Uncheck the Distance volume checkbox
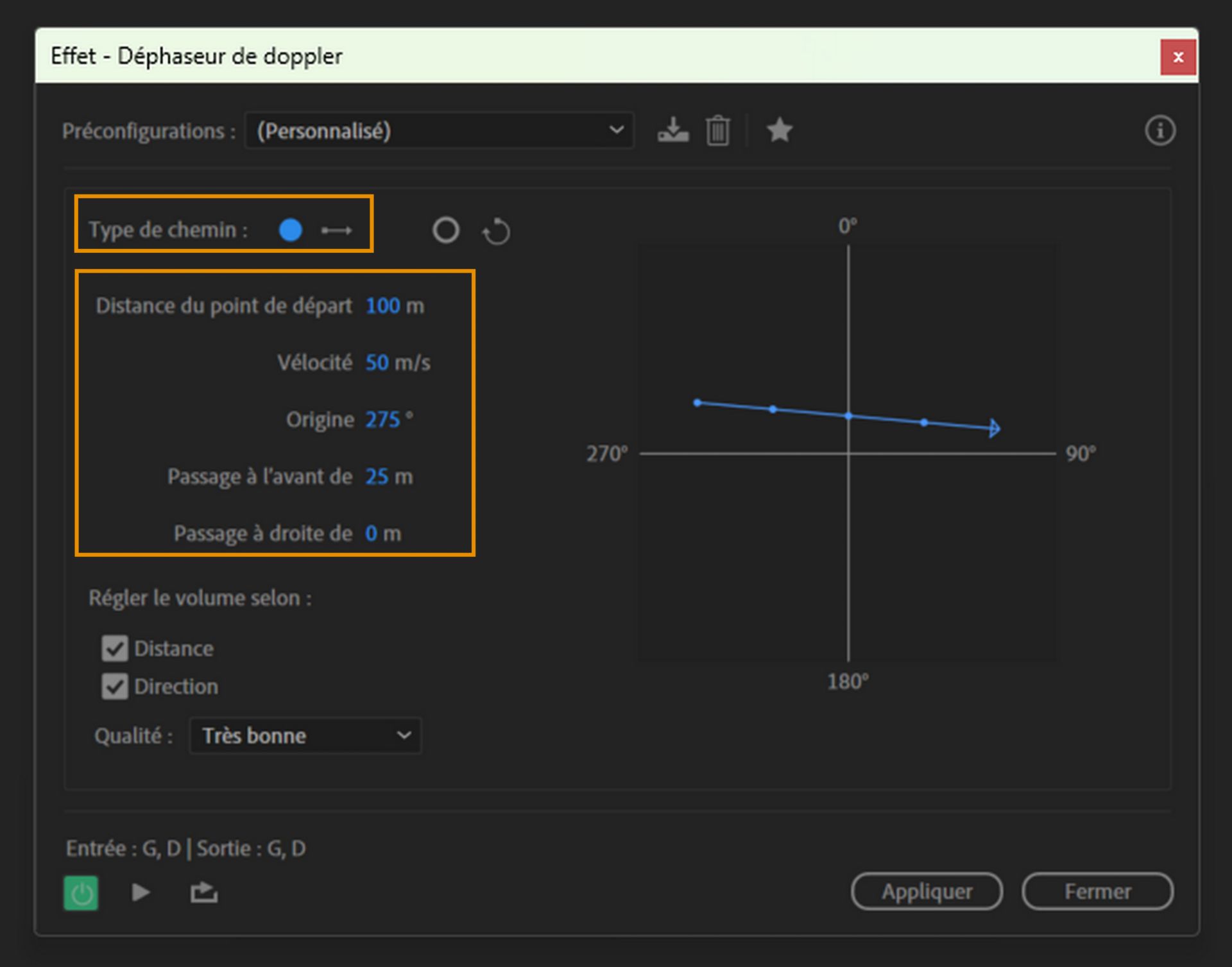The height and width of the screenshot is (967, 1232). [115, 649]
